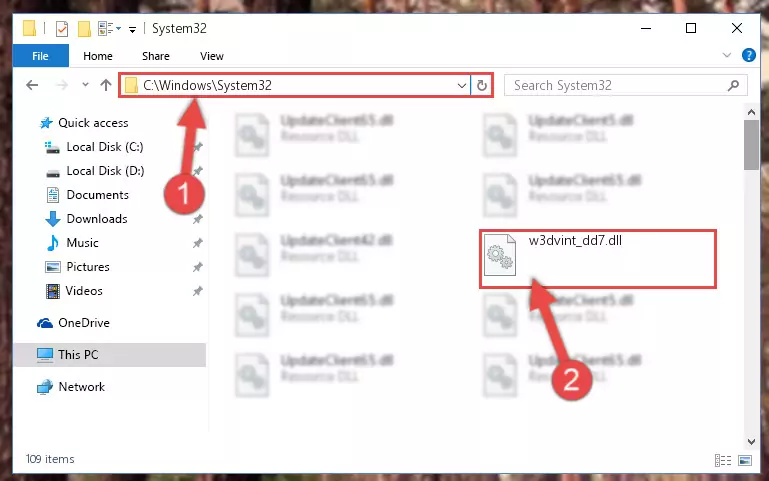
Task: Open the File menu tab
Action: [x=40, y=56]
